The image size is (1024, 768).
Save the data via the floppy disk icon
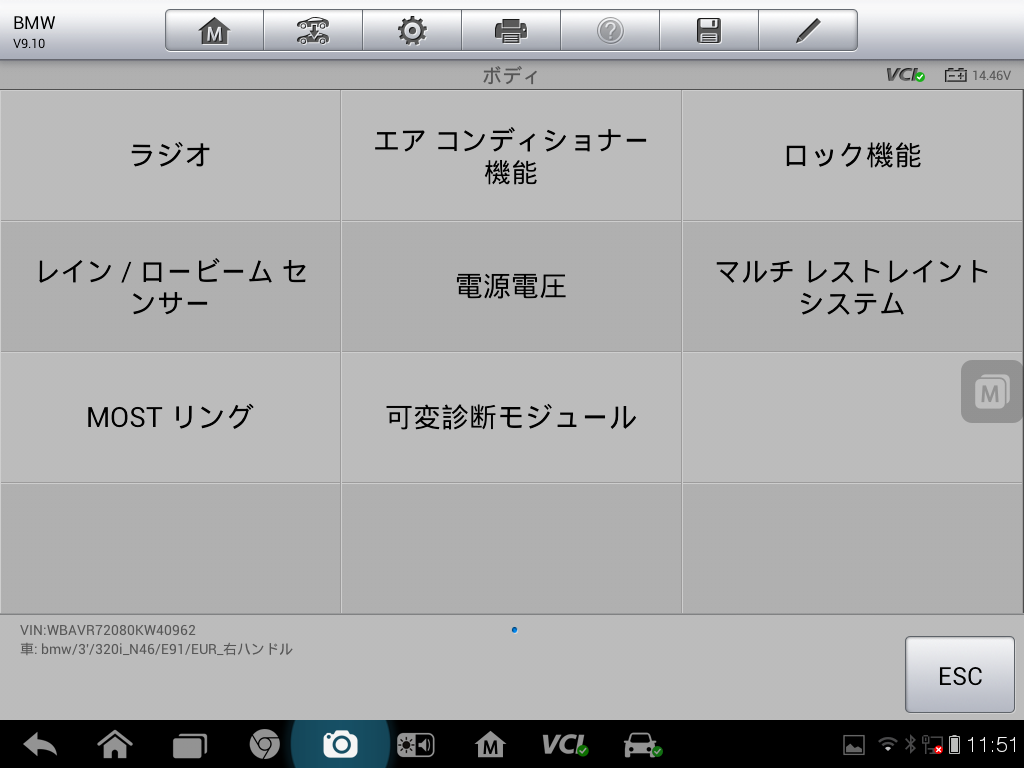coord(709,29)
